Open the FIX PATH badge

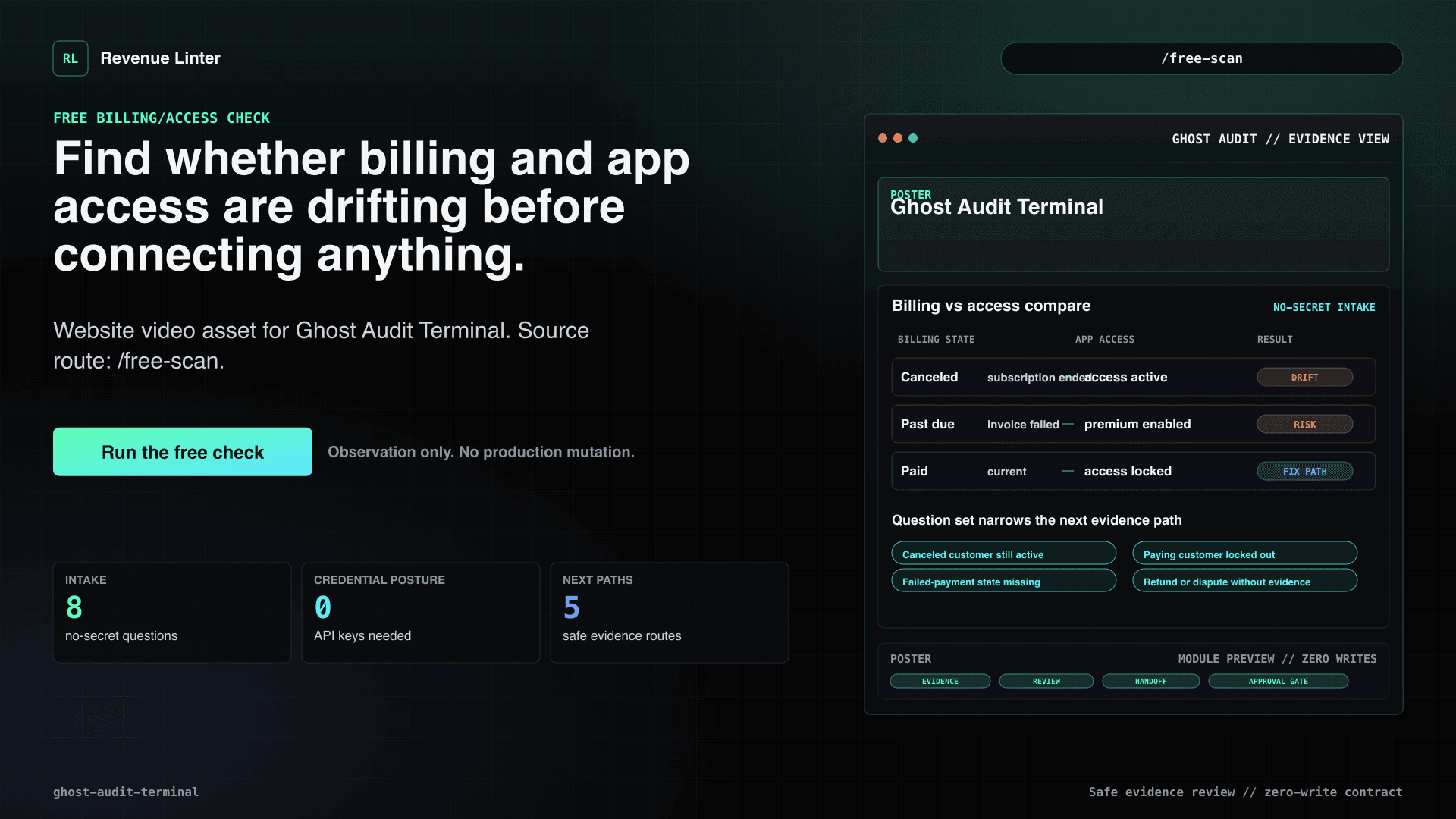click(x=1304, y=471)
